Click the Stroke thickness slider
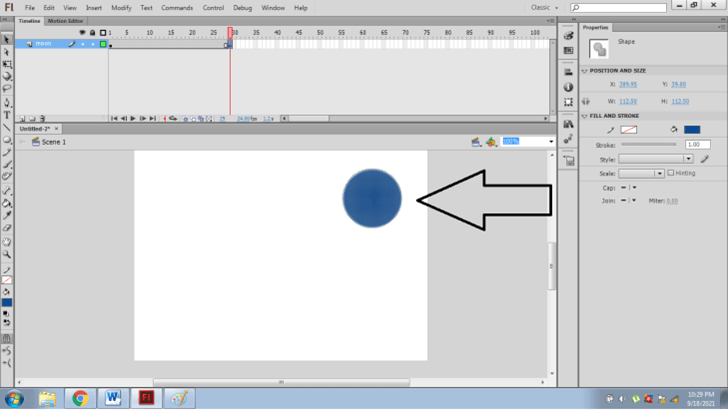728x410 pixels. 649,144
